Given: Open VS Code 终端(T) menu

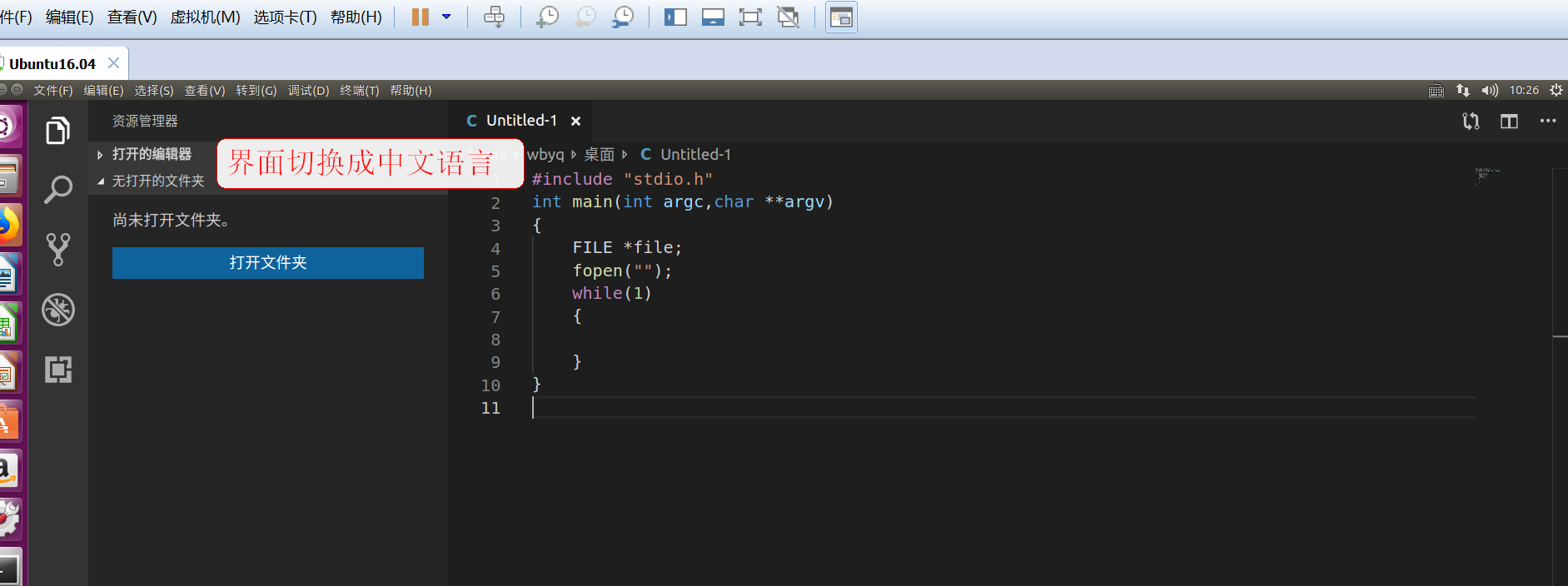Looking at the screenshot, I should tap(359, 91).
